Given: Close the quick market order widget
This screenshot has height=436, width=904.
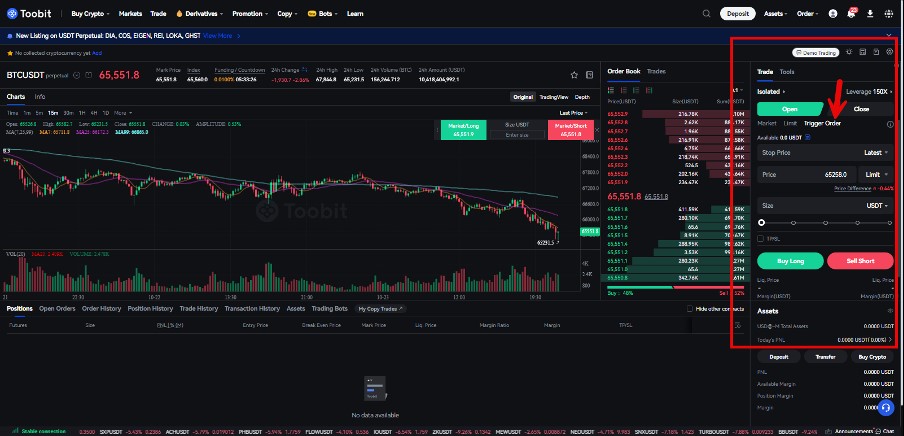Looking at the screenshot, I should [597, 130].
